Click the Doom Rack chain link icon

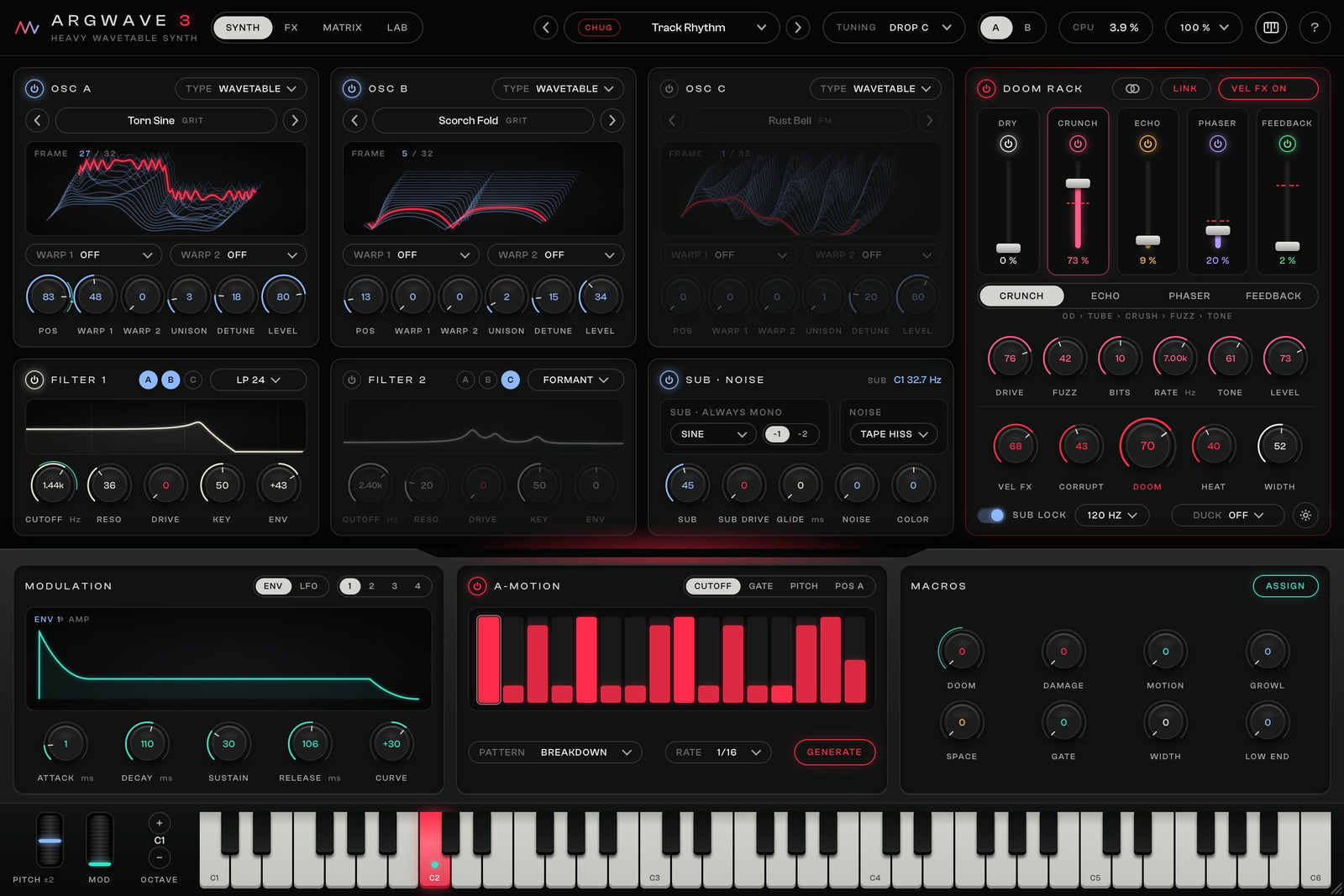pyautogui.click(x=1132, y=88)
